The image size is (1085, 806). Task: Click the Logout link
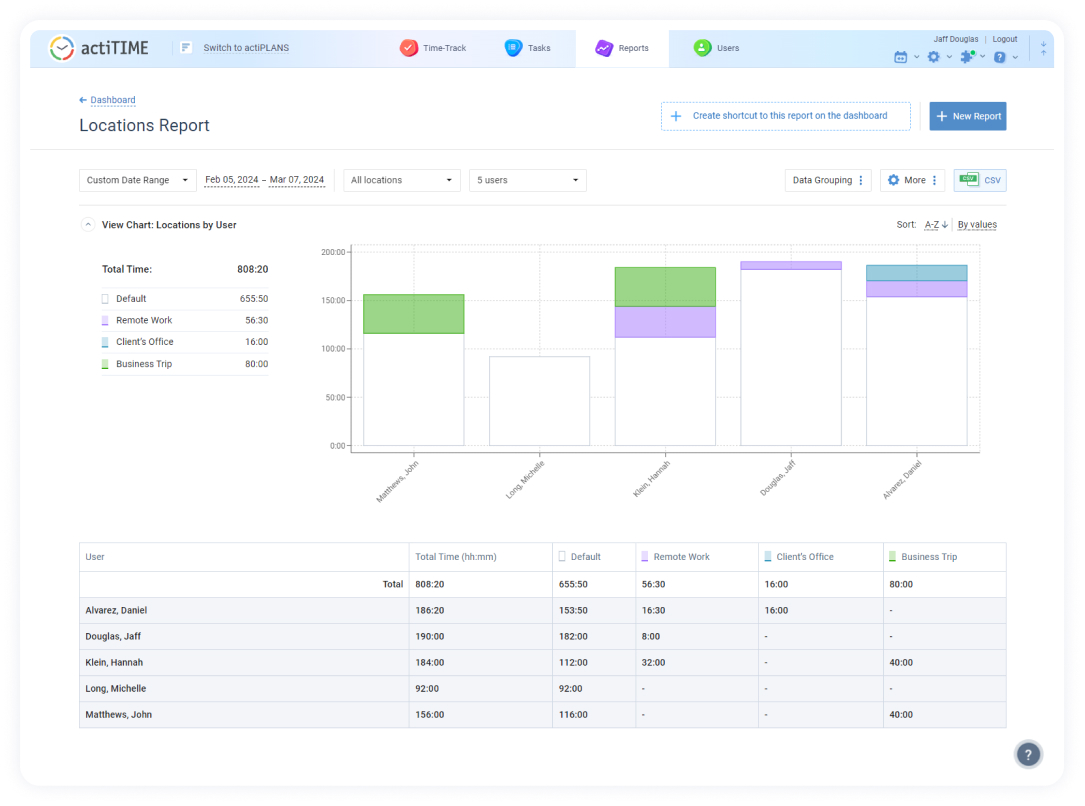[1005, 39]
